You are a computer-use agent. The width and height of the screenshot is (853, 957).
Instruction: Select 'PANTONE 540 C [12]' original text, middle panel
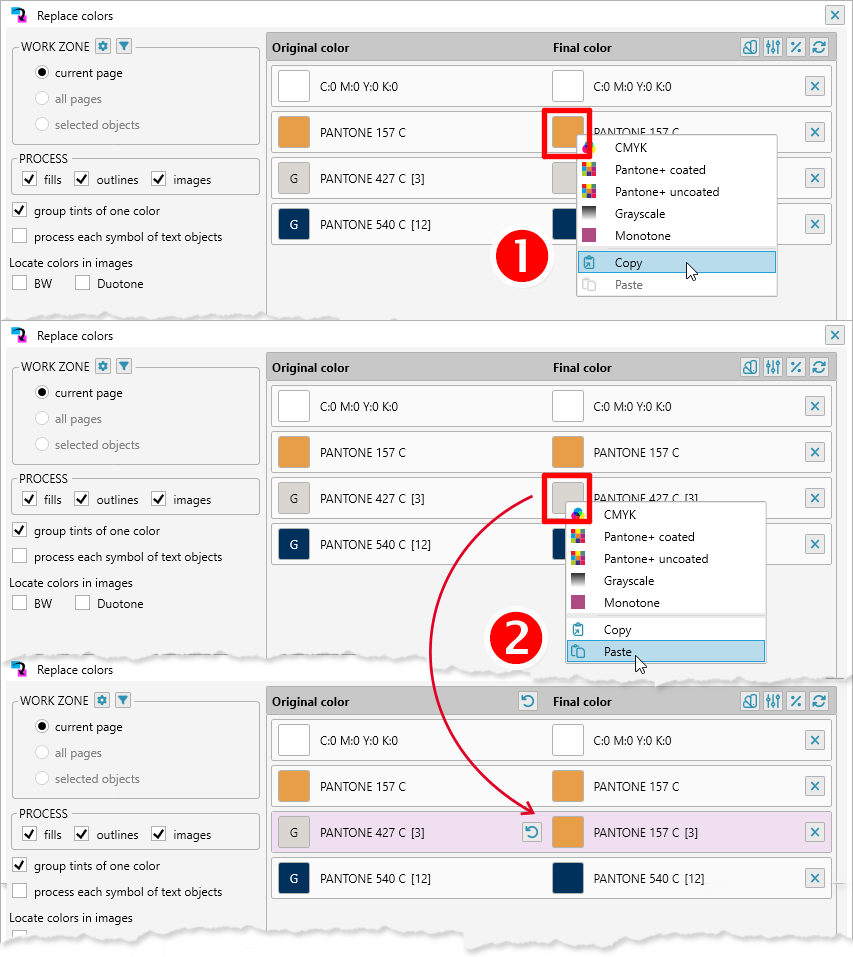(x=375, y=544)
